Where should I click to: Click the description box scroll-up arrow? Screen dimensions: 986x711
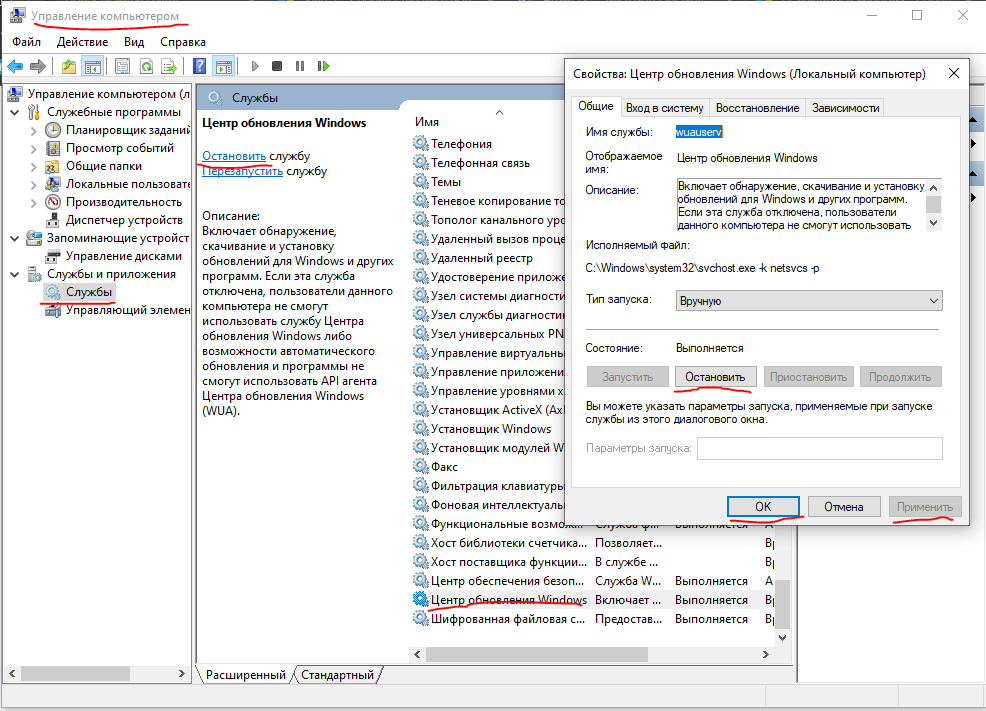934,187
